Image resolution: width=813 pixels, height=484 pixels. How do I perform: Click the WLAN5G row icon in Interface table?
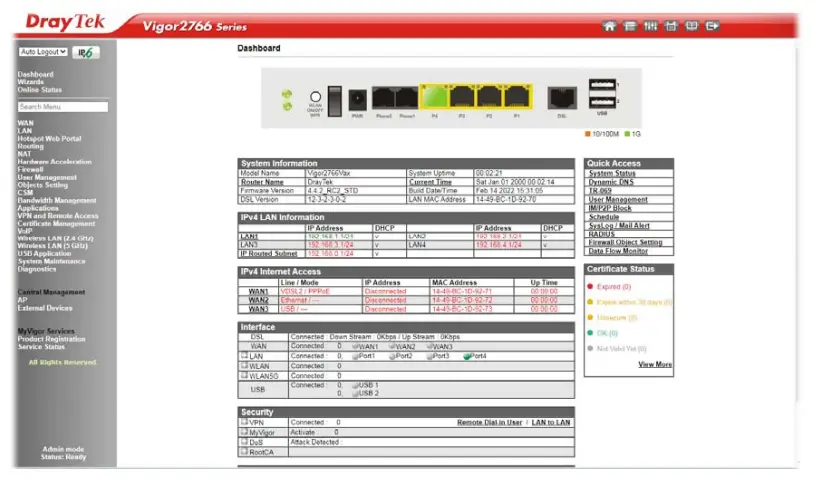click(x=244, y=375)
